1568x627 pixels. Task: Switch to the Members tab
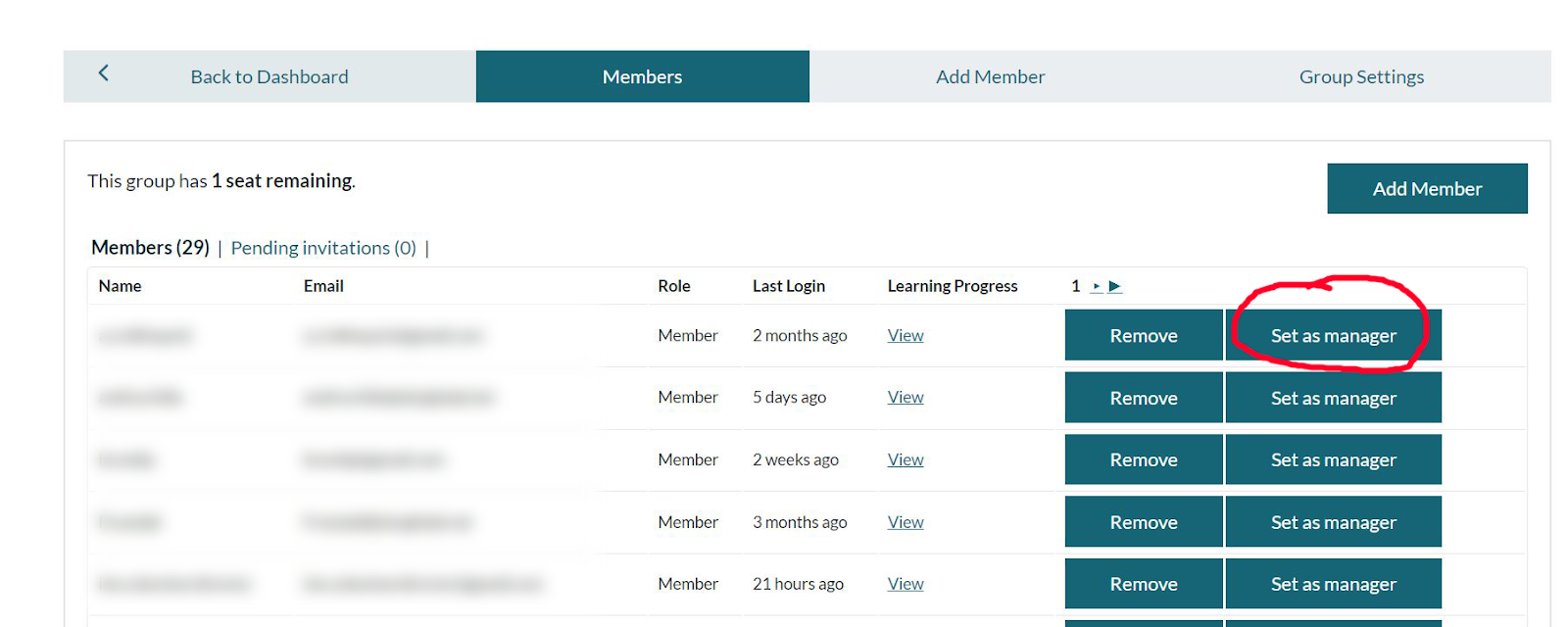coord(643,76)
